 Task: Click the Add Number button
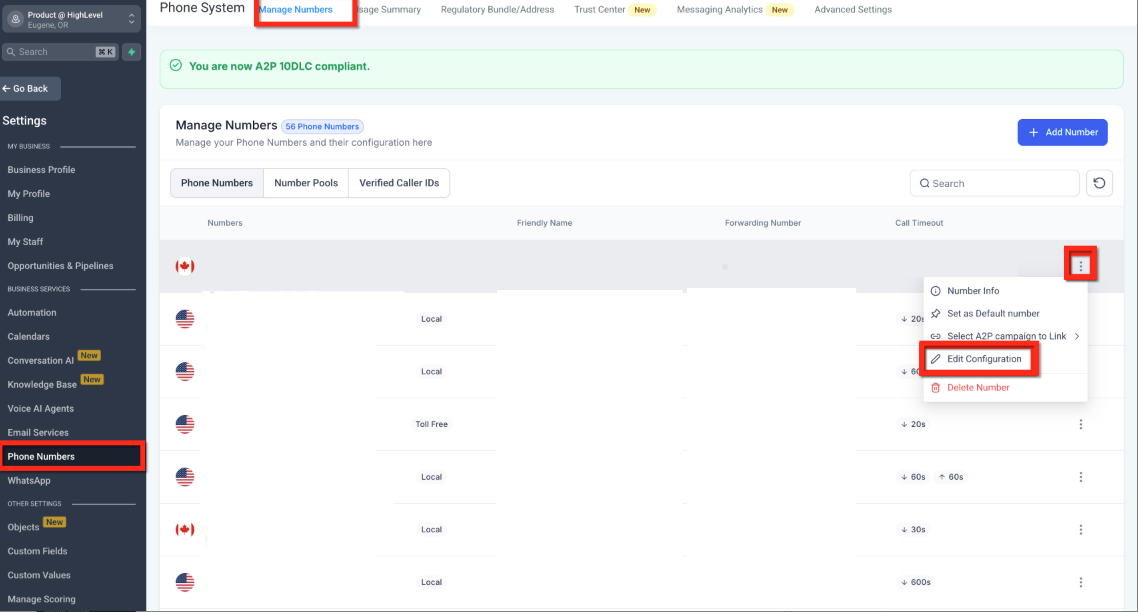[x=1062, y=132]
